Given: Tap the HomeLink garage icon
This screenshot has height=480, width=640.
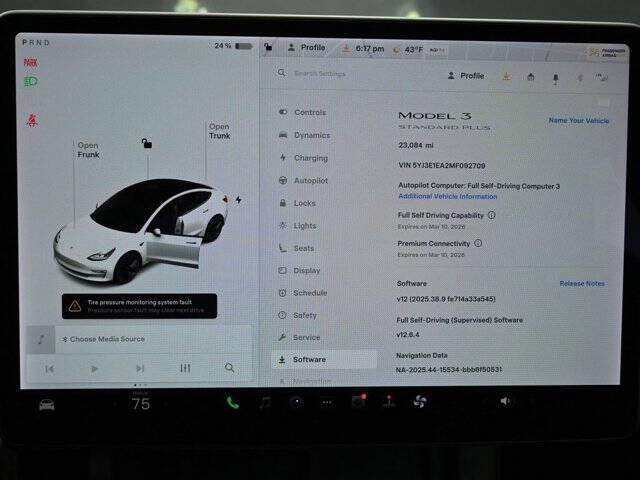Looking at the screenshot, I should pos(531,77).
